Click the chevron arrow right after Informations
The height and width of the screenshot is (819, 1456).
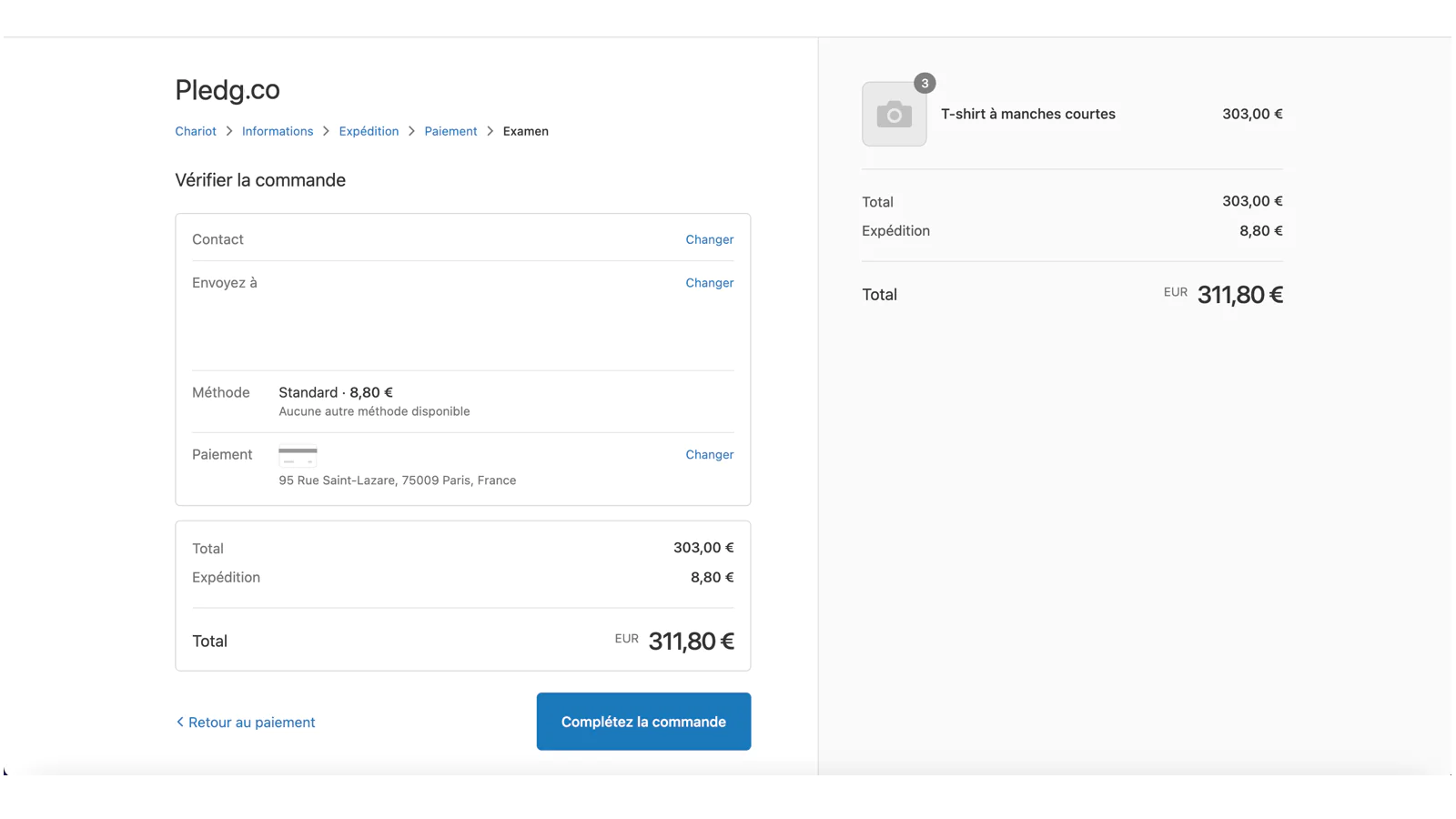tap(326, 131)
